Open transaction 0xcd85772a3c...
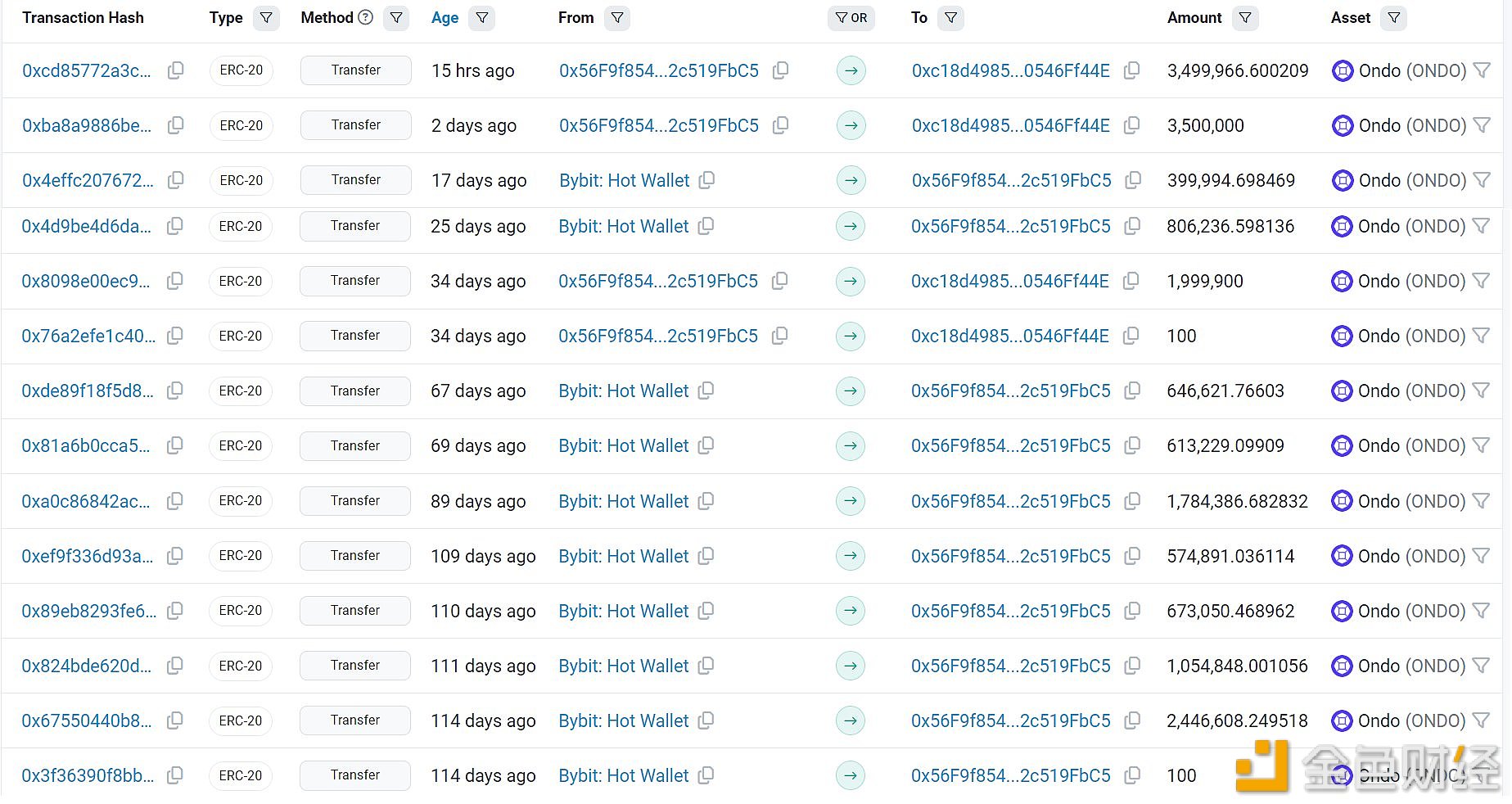 [x=86, y=70]
